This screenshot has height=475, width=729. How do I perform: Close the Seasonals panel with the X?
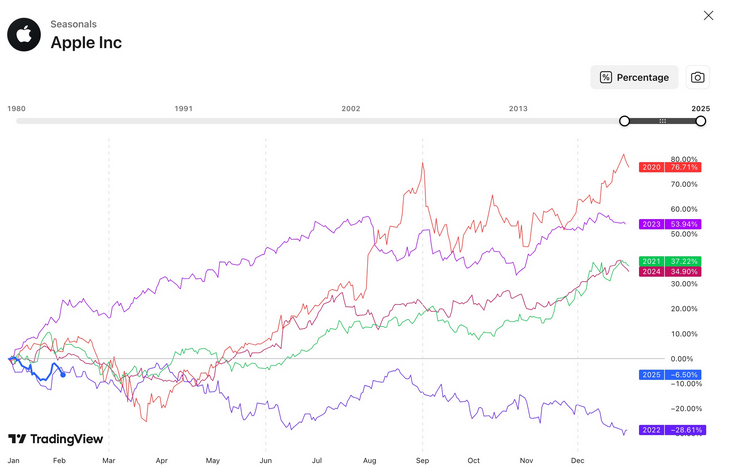tap(708, 15)
